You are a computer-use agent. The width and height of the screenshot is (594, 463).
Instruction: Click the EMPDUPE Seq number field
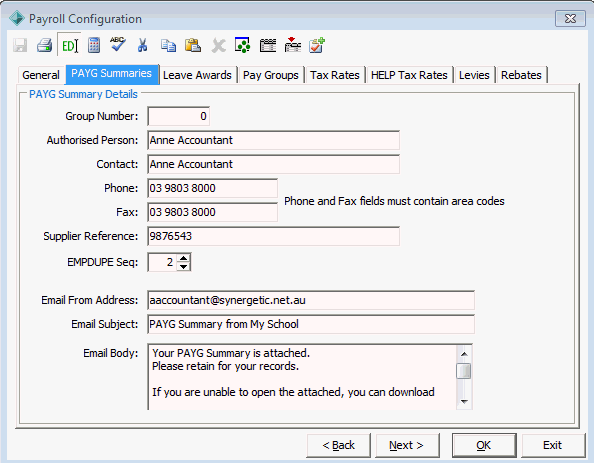tap(163, 262)
